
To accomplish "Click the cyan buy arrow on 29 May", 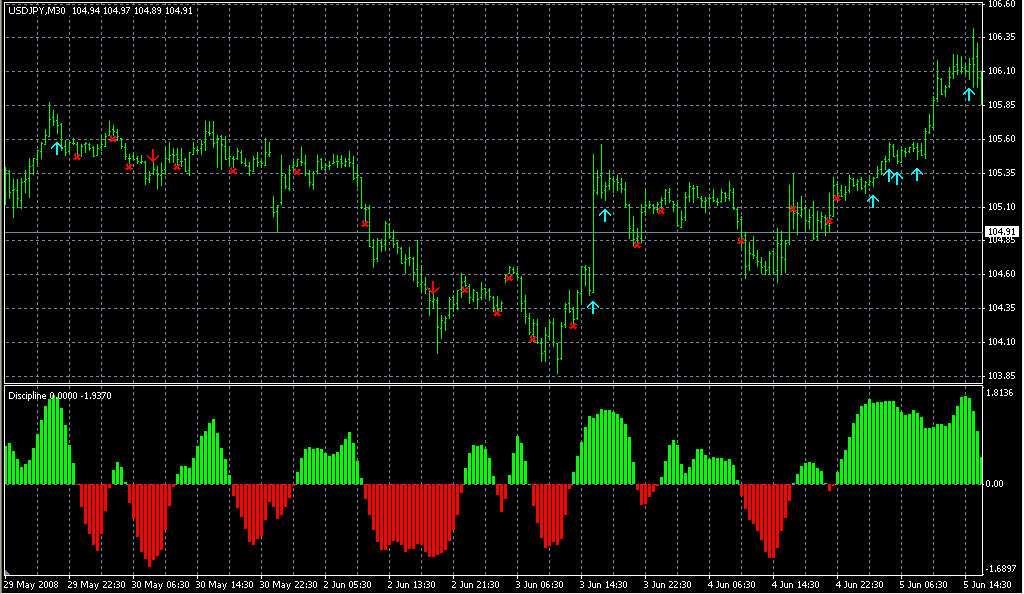I will click(57, 148).
